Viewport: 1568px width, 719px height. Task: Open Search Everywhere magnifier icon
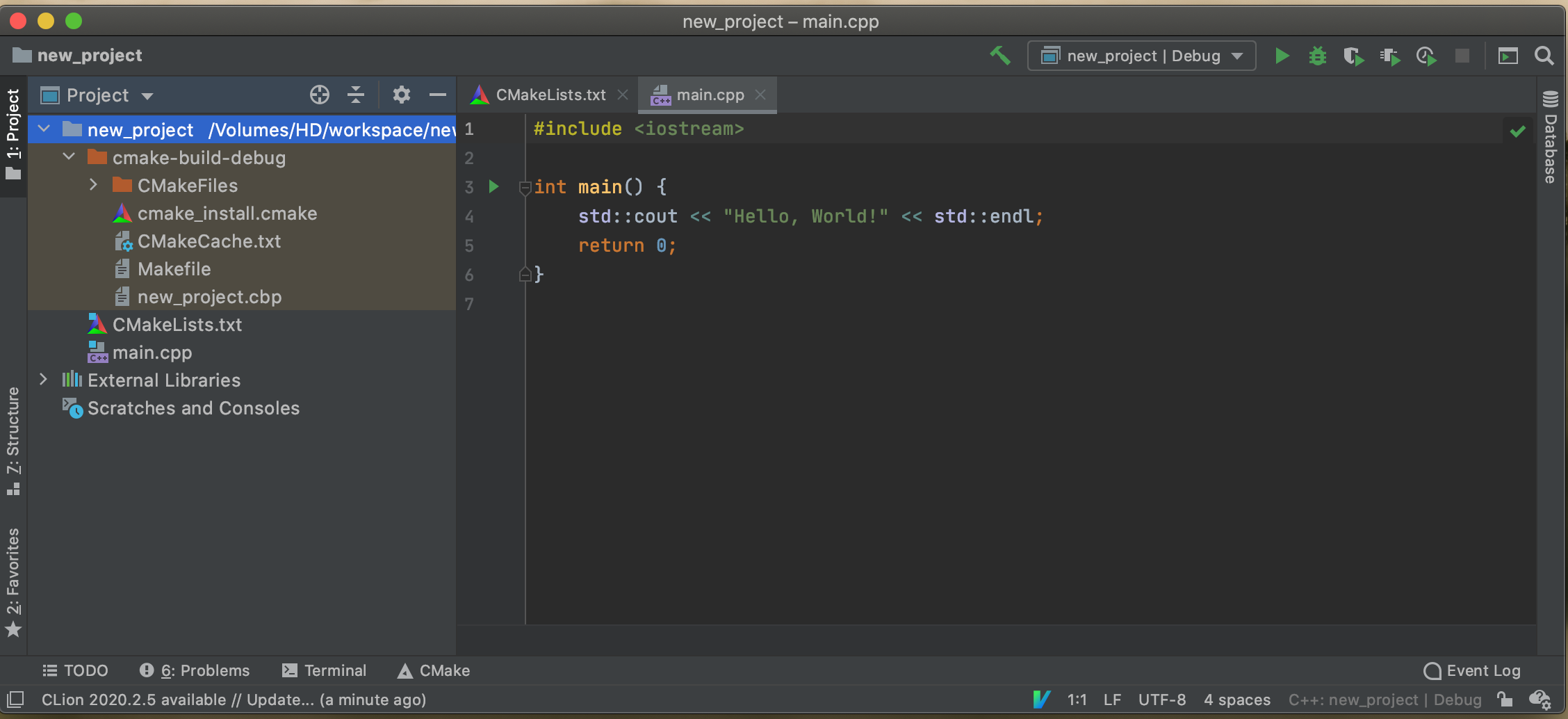coord(1544,56)
